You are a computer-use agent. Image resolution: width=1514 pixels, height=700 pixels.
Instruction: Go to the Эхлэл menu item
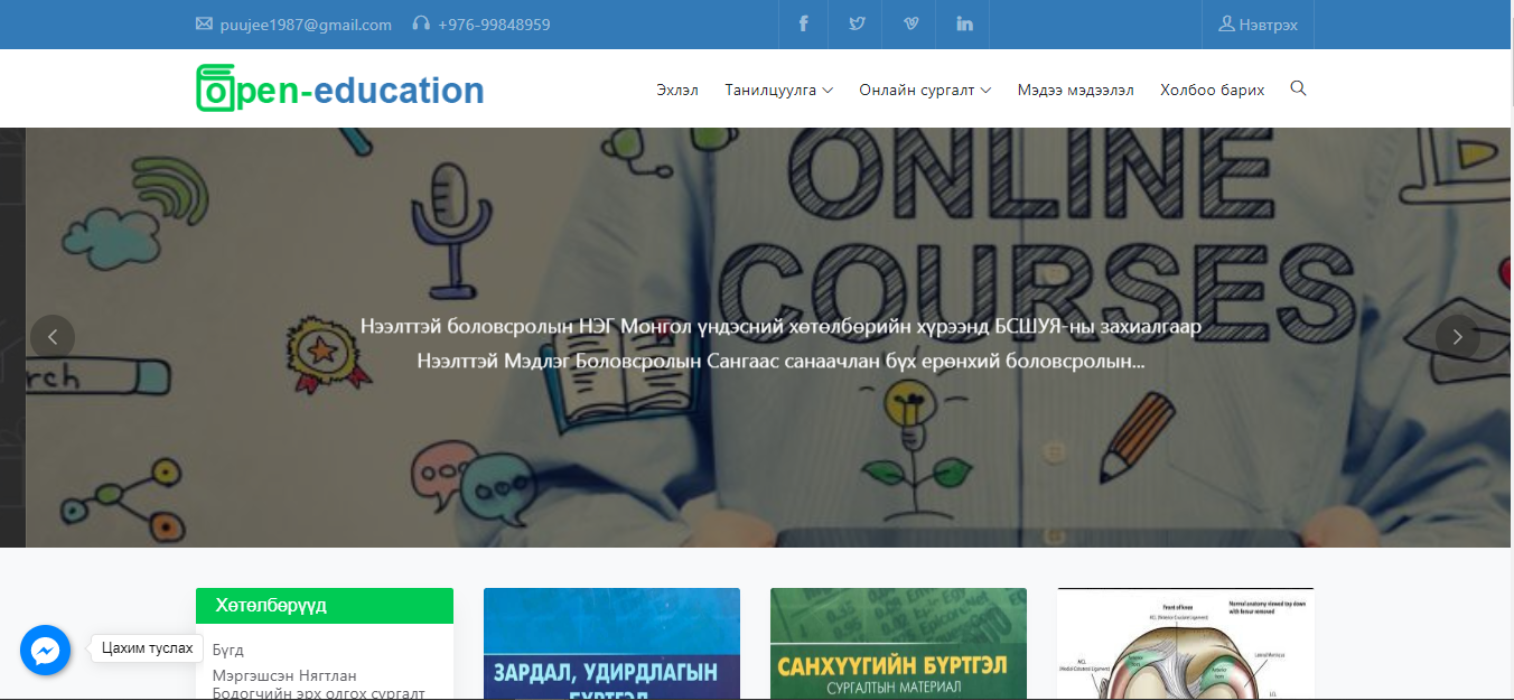click(x=677, y=90)
